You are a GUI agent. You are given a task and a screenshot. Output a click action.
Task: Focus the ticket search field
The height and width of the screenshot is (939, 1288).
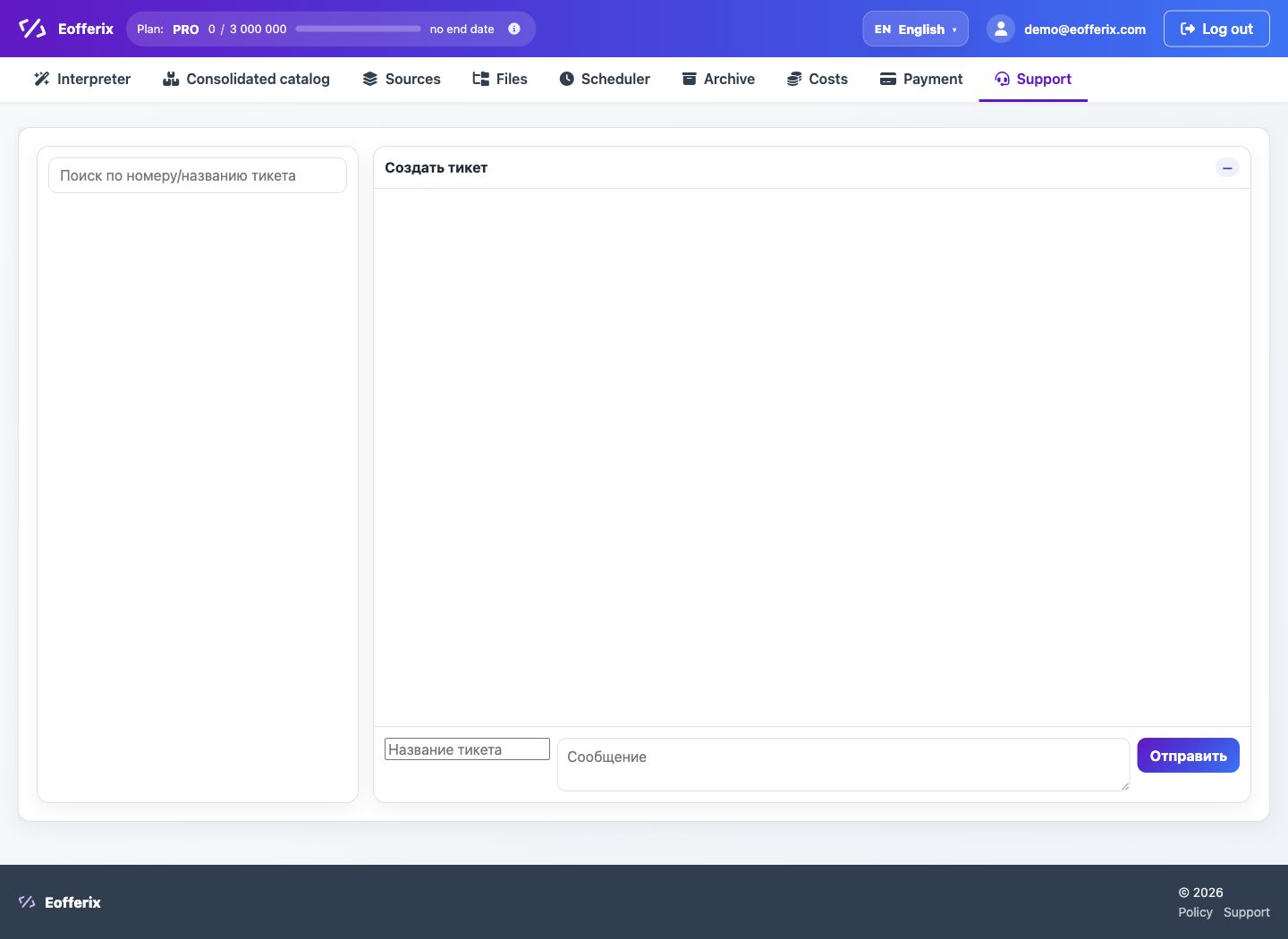[198, 175]
